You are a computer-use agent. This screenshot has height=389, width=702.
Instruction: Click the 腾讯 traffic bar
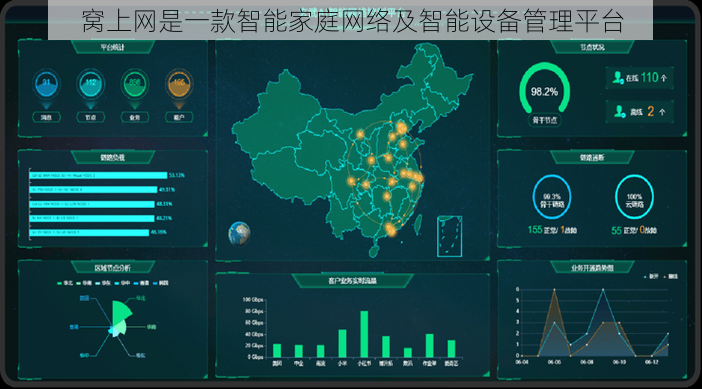tap(407, 352)
